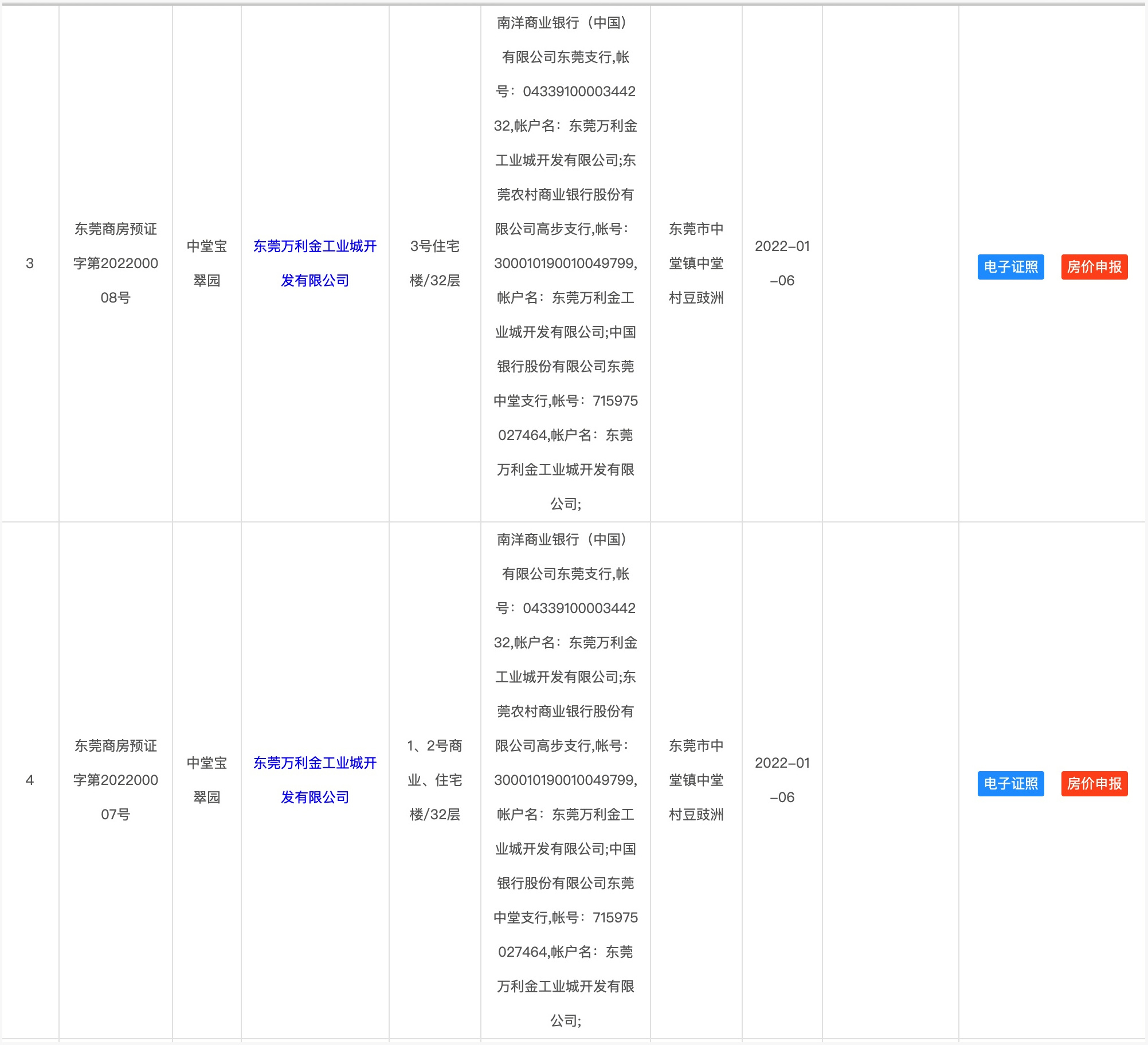1148x1045 pixels.
Task: Click 房价申报 button in row 4
Action: pos(1094,784)
